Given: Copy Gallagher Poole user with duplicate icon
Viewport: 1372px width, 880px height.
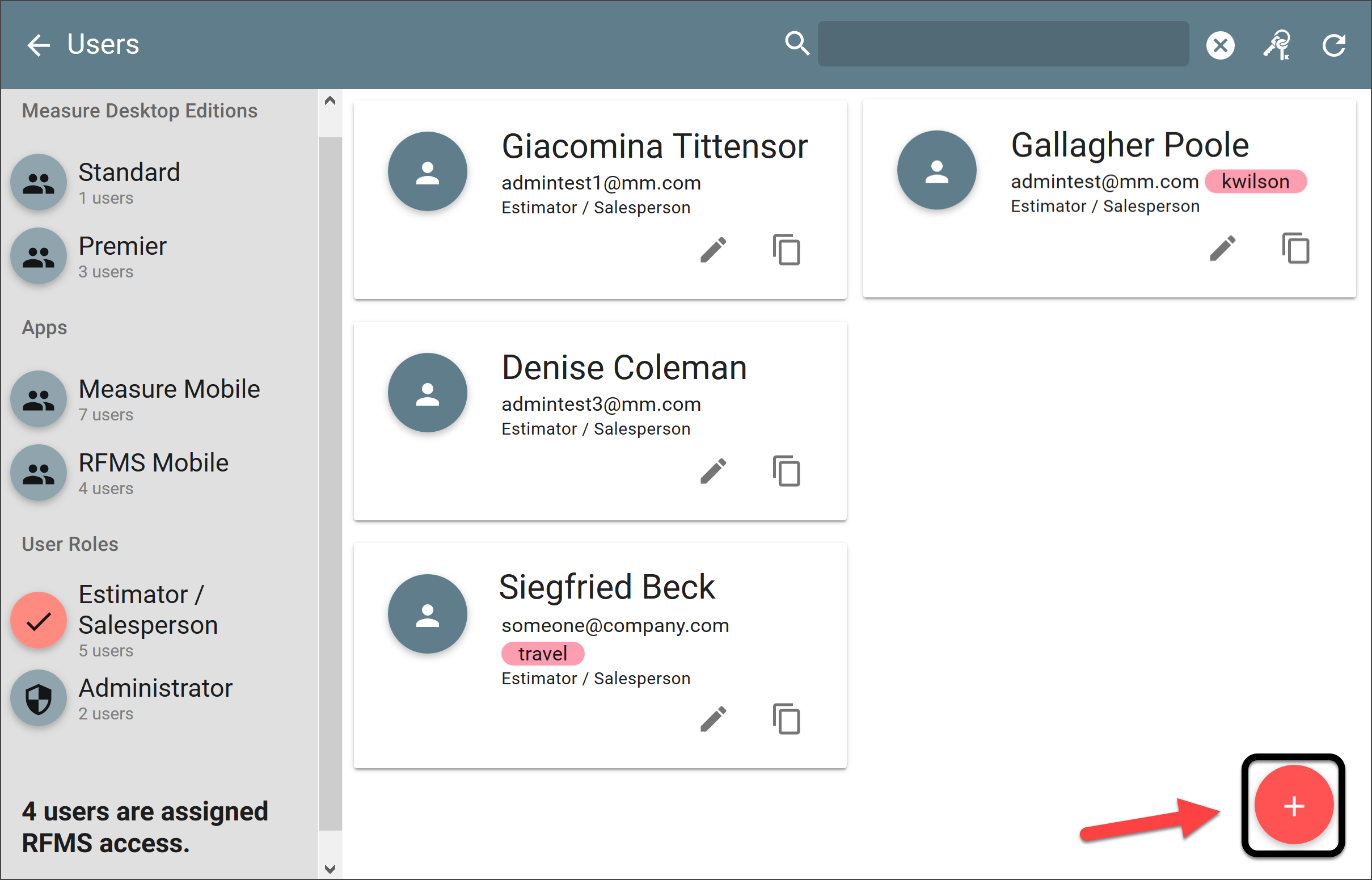Looking at the screenshot, I should tap(1295, 249).
